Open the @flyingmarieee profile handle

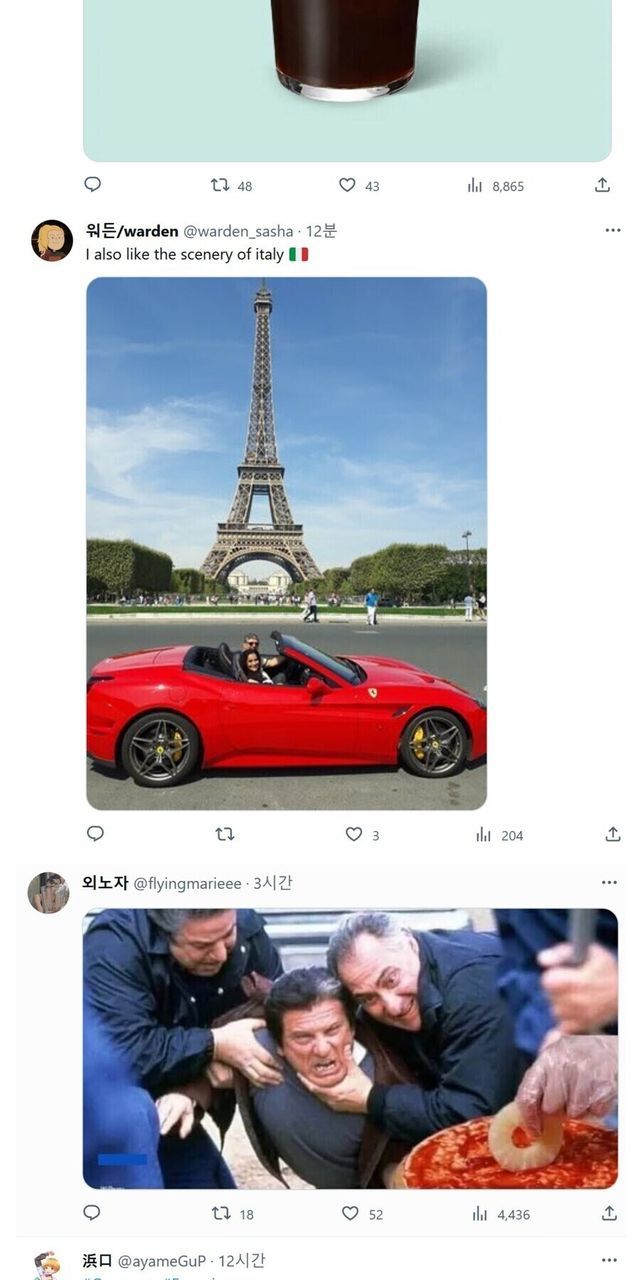click(x=188, y=884)
